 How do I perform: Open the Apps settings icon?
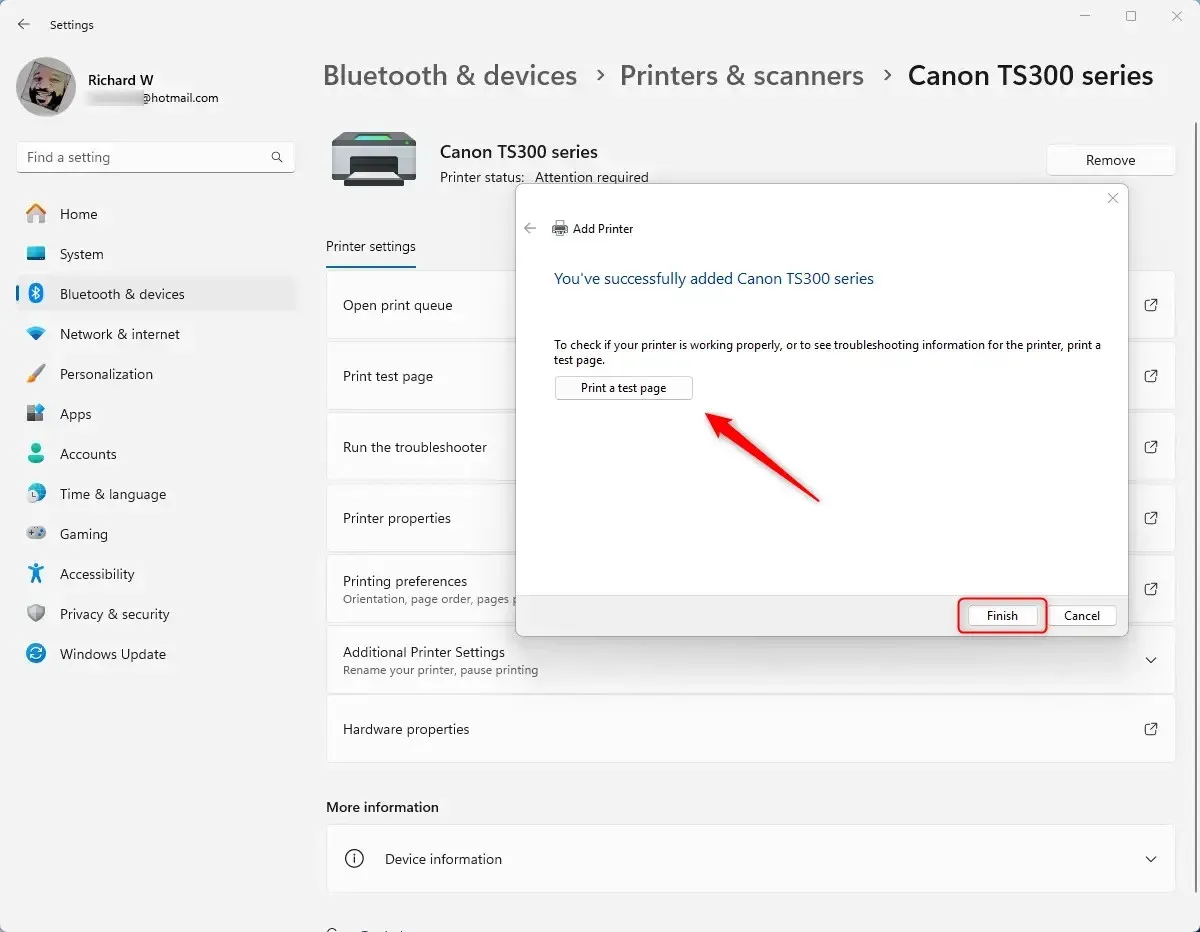click(x=36, y=414)
